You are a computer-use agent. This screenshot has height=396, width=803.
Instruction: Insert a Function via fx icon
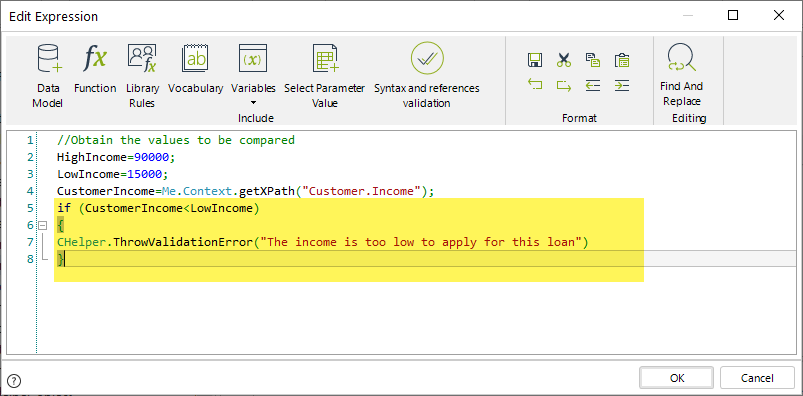(95, 68)
